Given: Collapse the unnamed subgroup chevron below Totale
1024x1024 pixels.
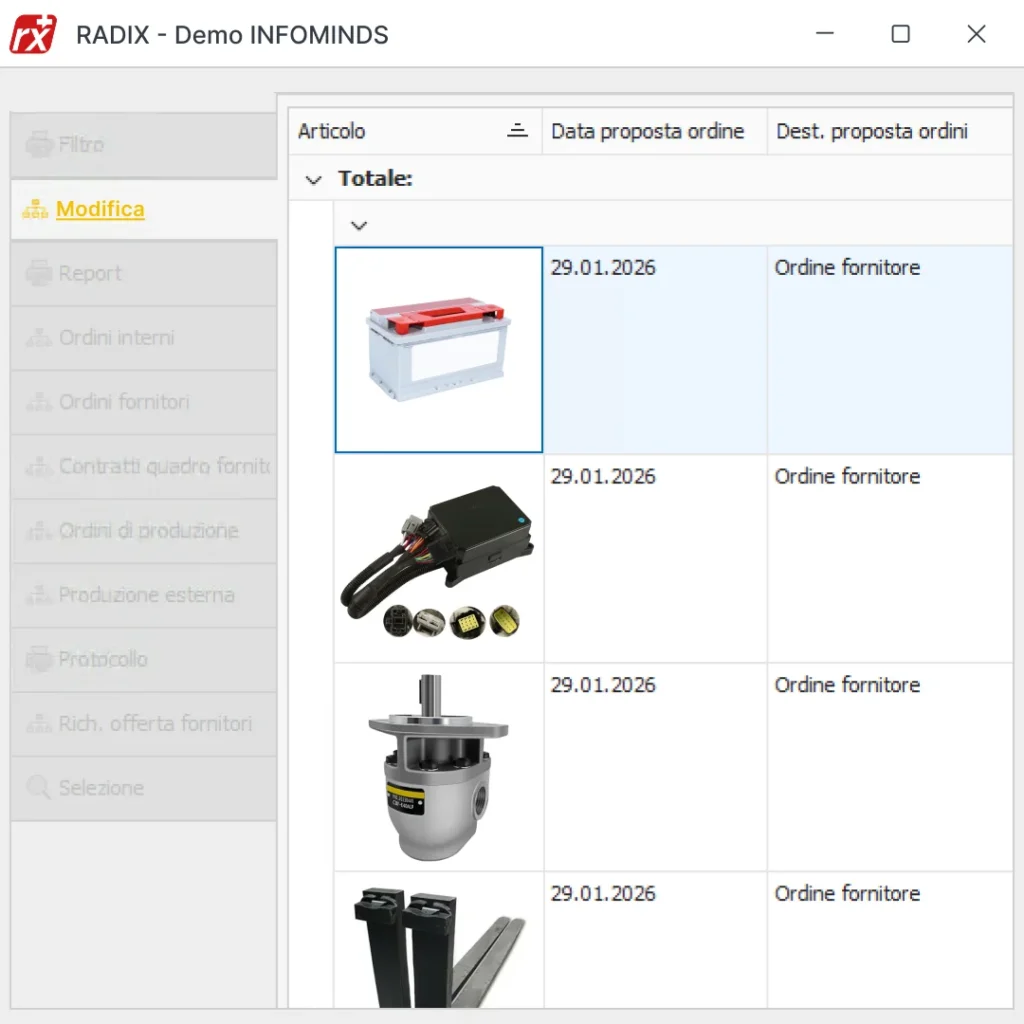Looking at the screenshot, I should click(x=359, y=226).
